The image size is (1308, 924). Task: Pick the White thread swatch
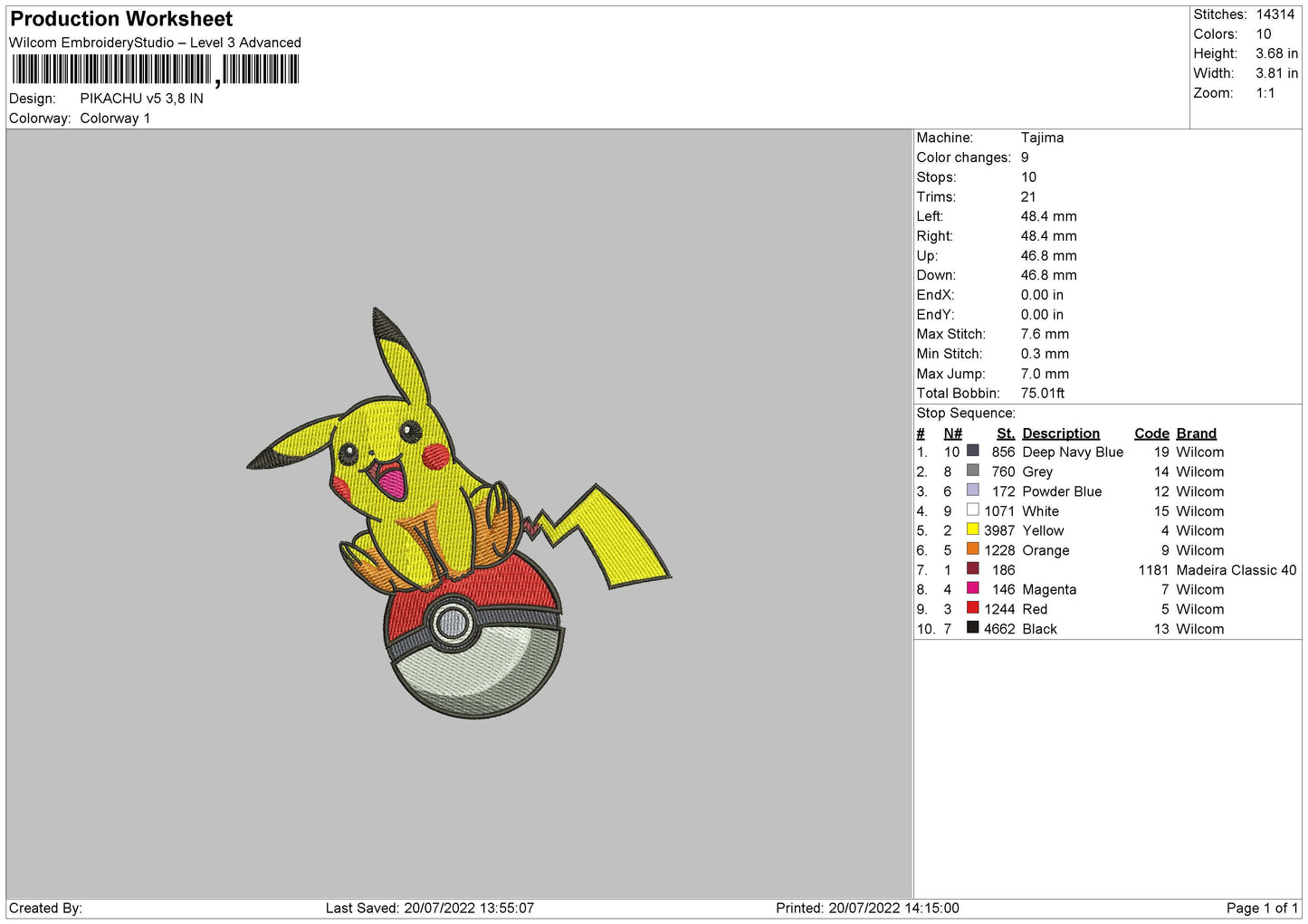[x=972, y=510]
